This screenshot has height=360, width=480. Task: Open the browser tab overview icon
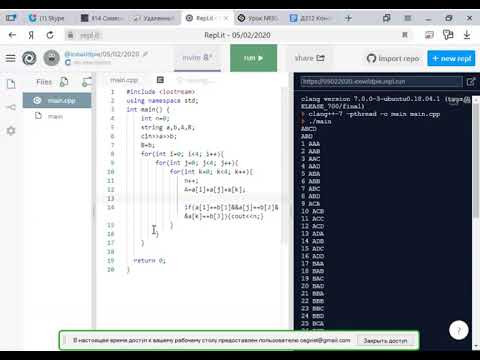(387, 18)
